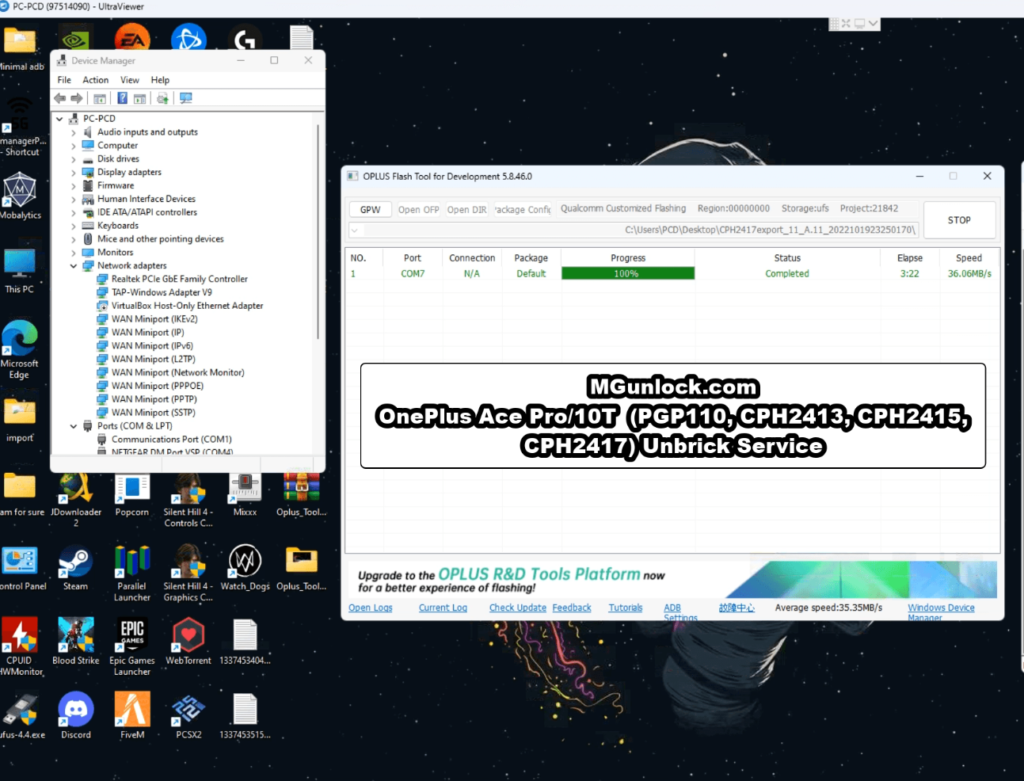This screenshot has height=781, width=1024.
Task: Open the View menu in Device Manager
Action: point(129,80)
